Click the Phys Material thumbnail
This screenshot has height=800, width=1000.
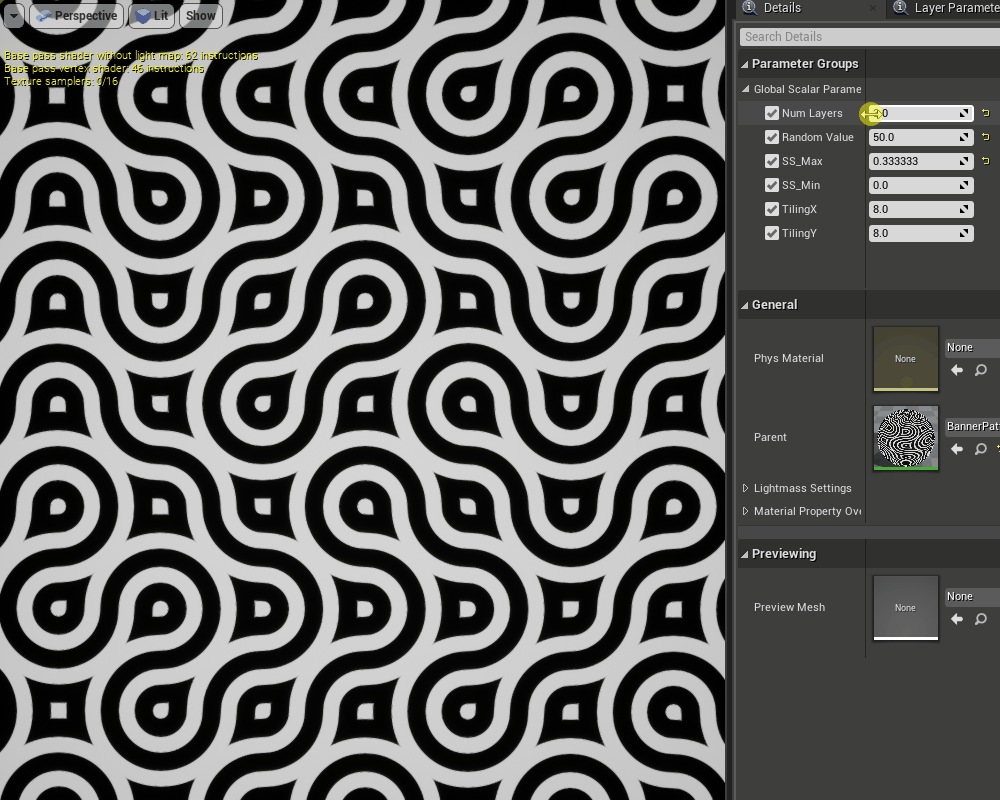[x=906, y=359]
